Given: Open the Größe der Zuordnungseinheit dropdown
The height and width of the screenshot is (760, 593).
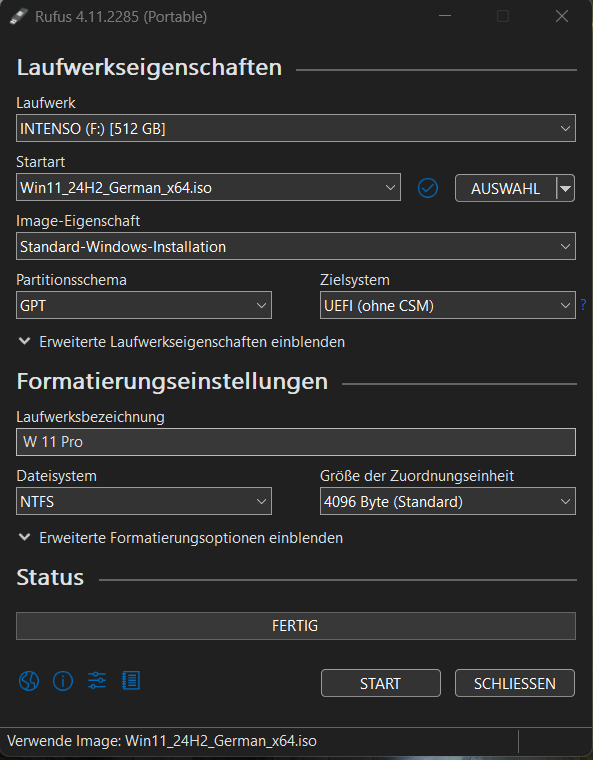Looking at the screenshot, I should (448, 501).
